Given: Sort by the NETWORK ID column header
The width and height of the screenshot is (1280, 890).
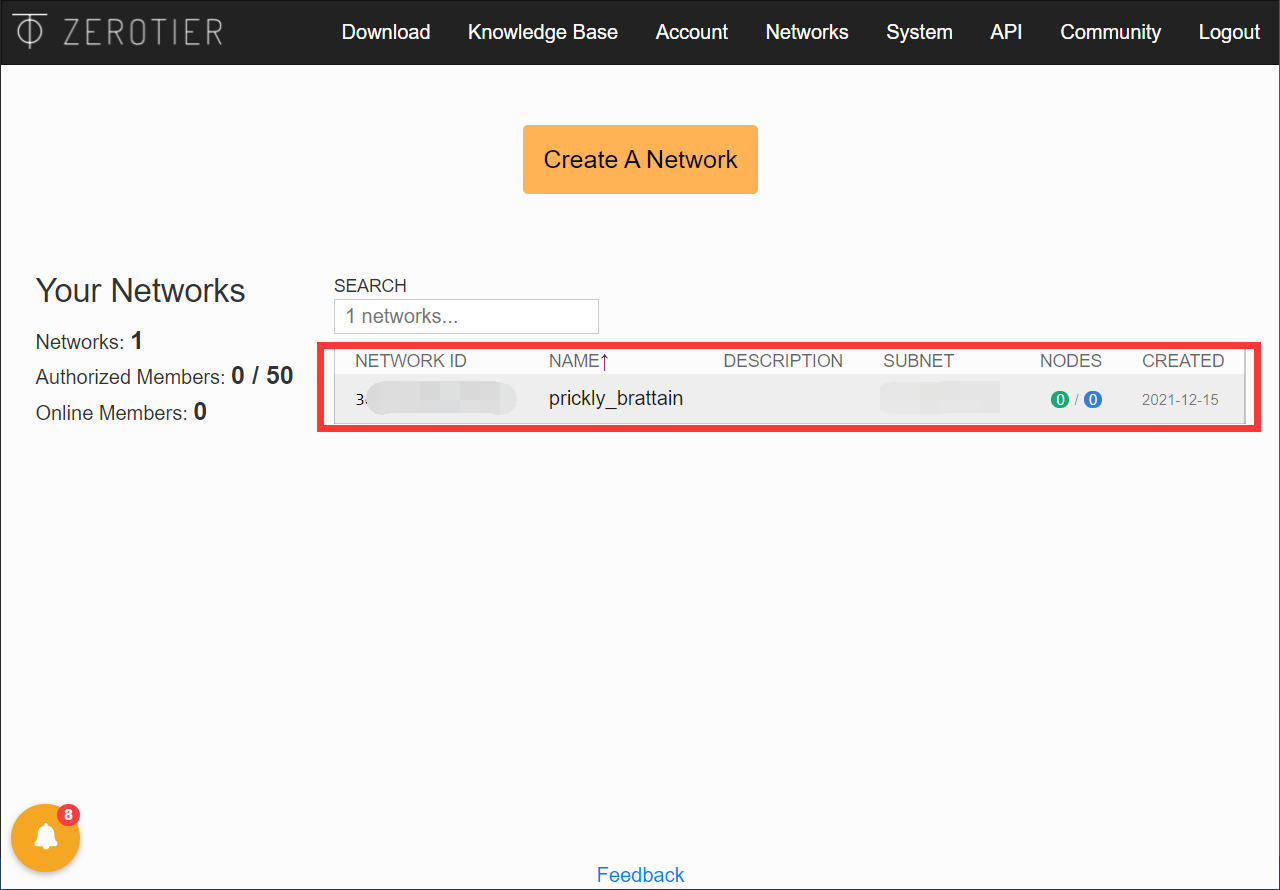Looking at the screenshot, I should tap(411, 361).
